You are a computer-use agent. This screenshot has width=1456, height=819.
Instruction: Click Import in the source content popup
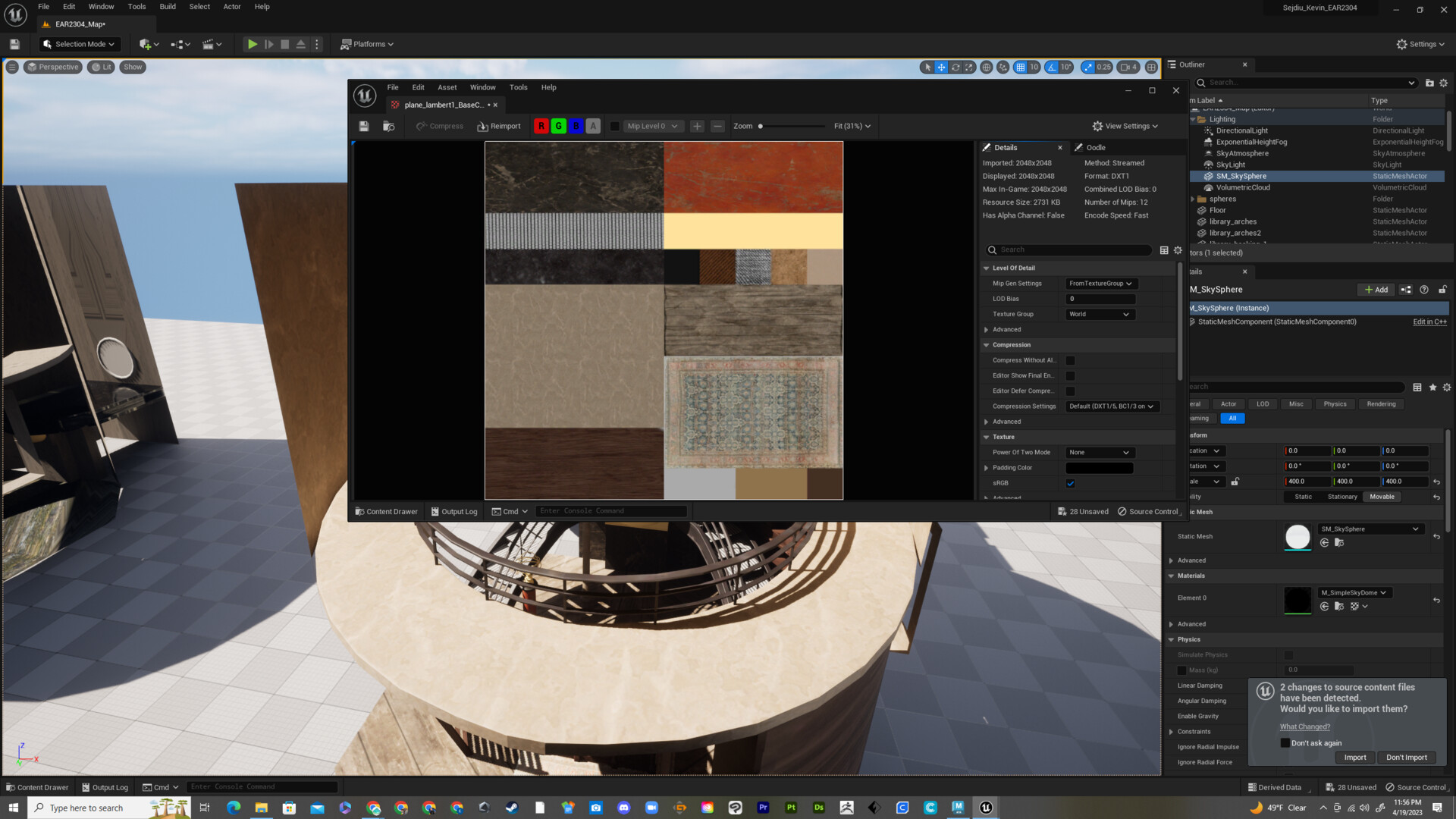[1355, 757]
